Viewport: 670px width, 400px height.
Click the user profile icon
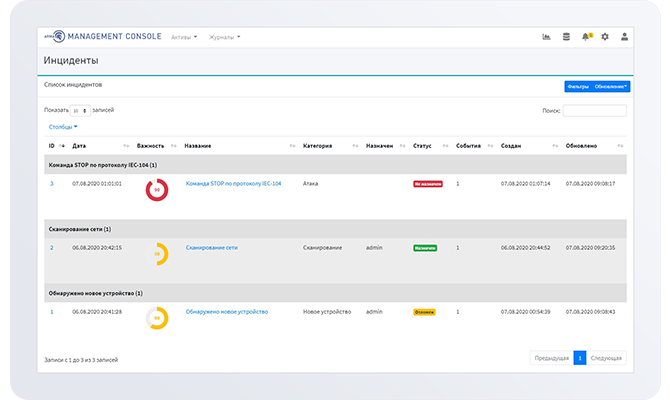[624, 37]
